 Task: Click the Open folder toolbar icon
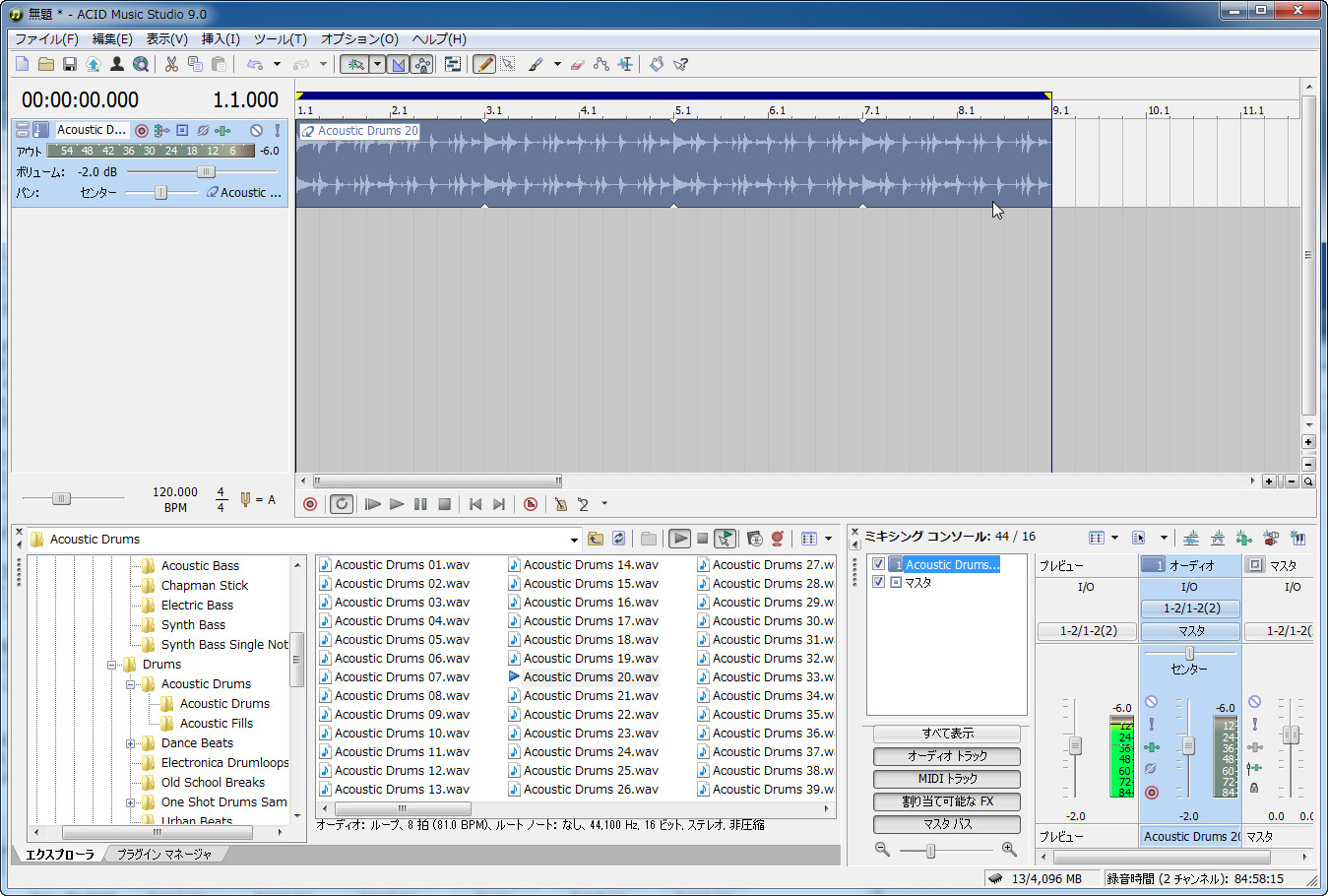click(46, 64)
